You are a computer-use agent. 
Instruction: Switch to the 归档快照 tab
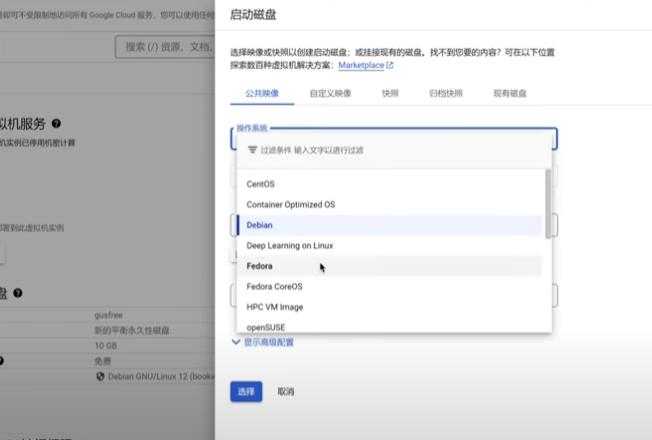click(446, 93)
